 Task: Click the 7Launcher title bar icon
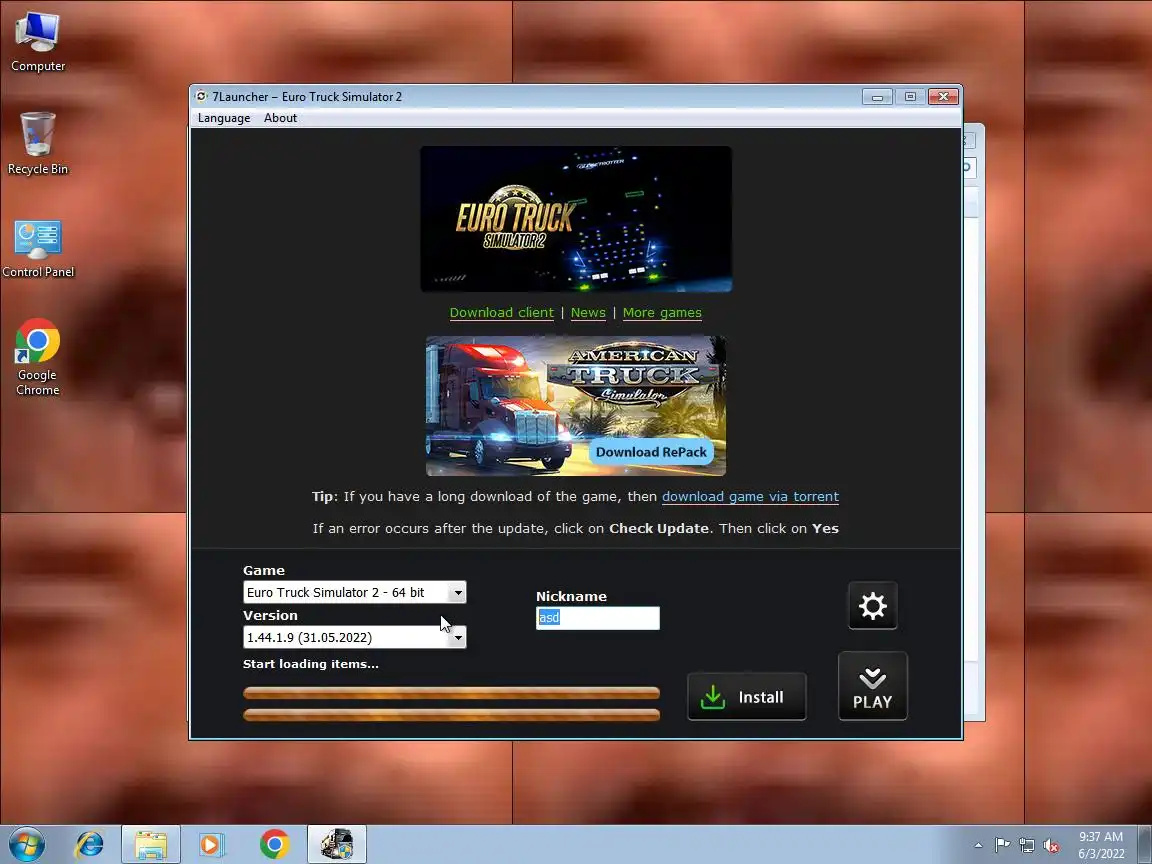pos(201,96)
